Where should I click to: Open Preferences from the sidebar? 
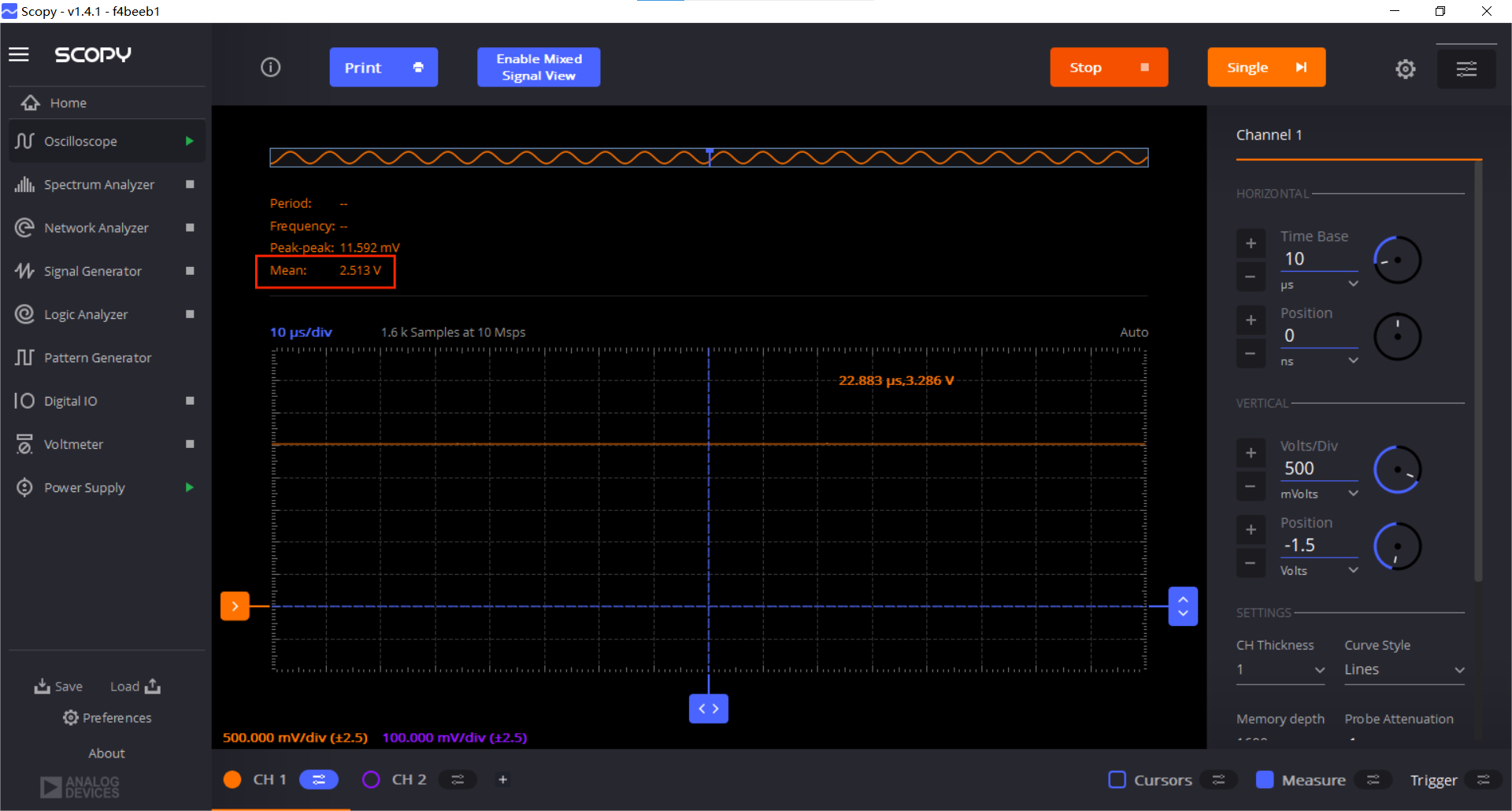point(107,718)
